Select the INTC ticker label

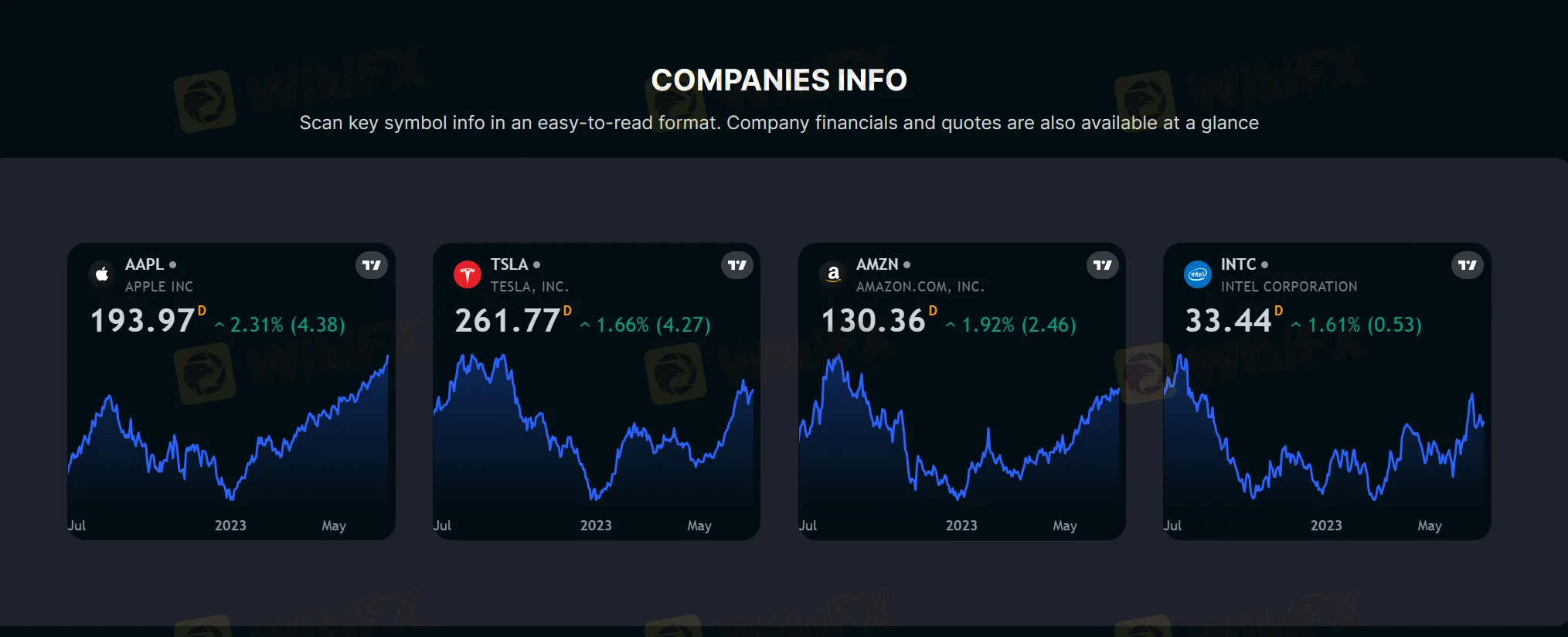(x=1238, y=264)
